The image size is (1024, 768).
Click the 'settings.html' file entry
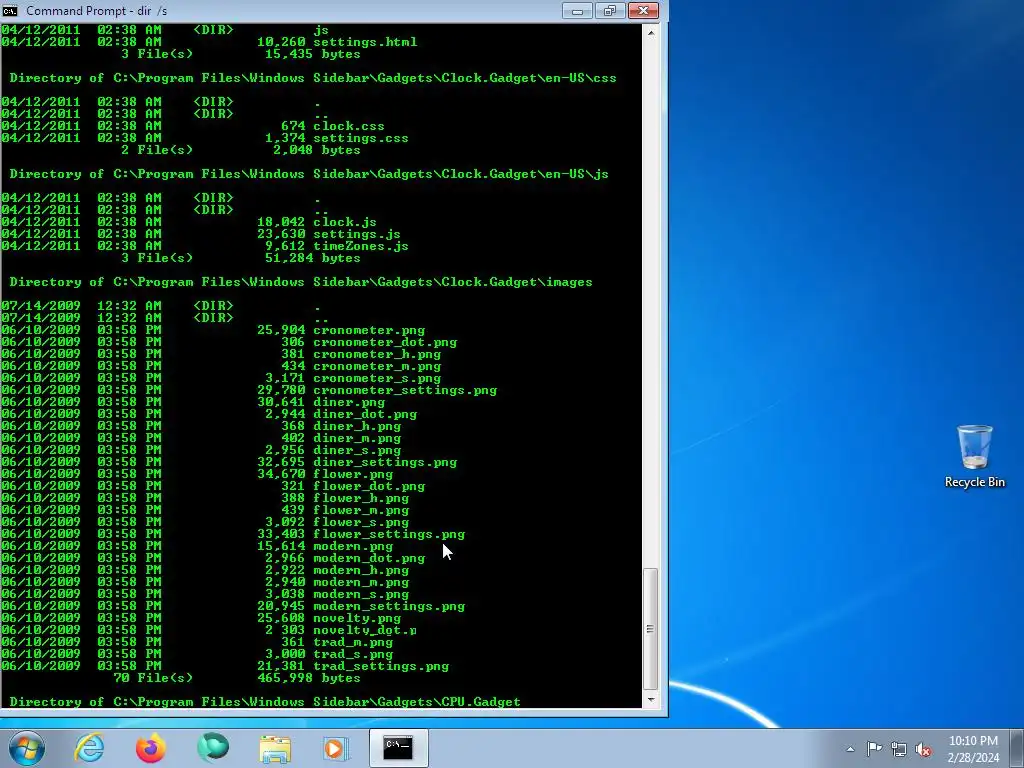click(365, 42)
